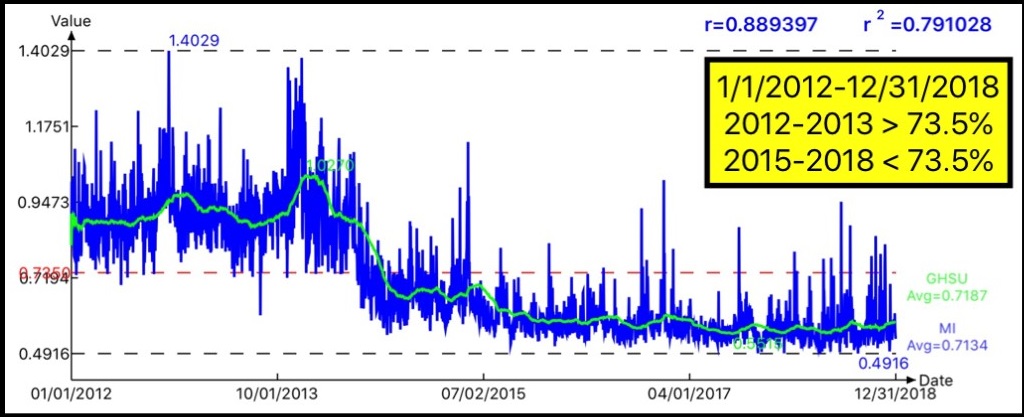This screenshot has width=1024, height=417.
Task: Click the 12/31/2018 x-axis date label
Action: click(x=894, y=396)
